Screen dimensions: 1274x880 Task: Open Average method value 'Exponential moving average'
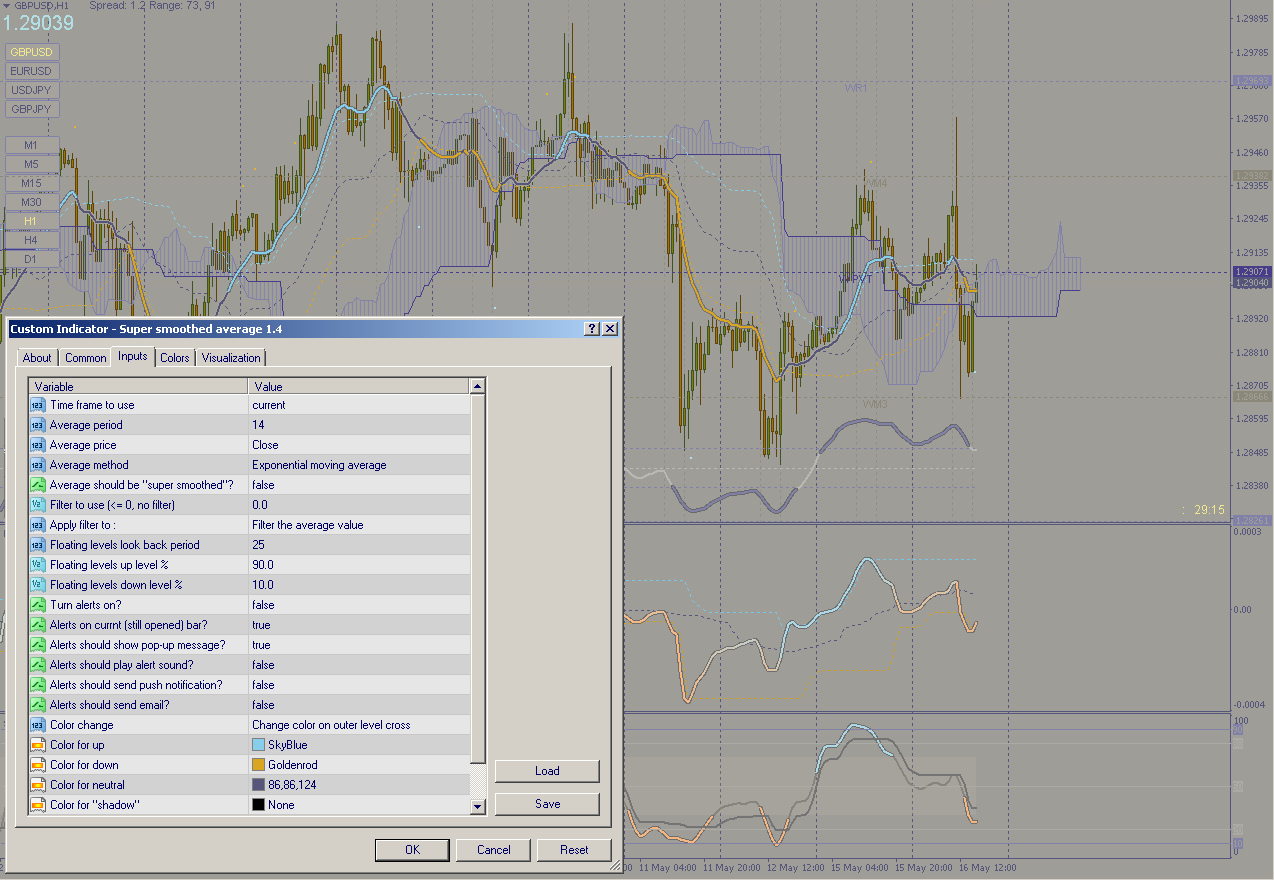[359, 465]
